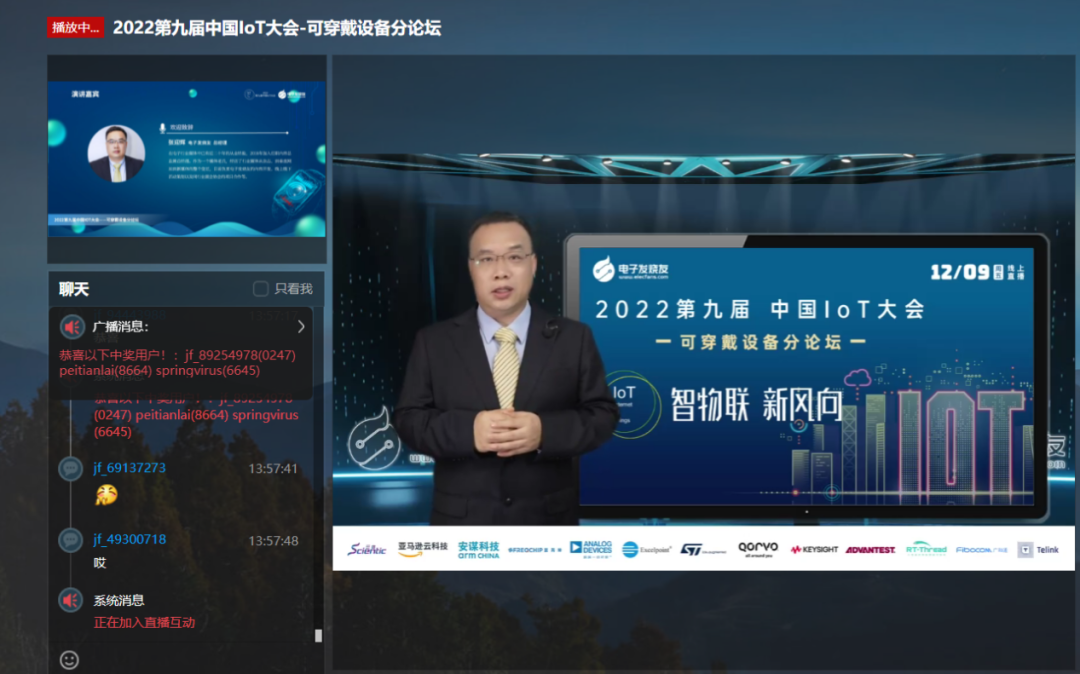This screenshot has height=674, width=1080.
Task: Click avatar icon next to jf_49300718
Action: coord(70,540)
